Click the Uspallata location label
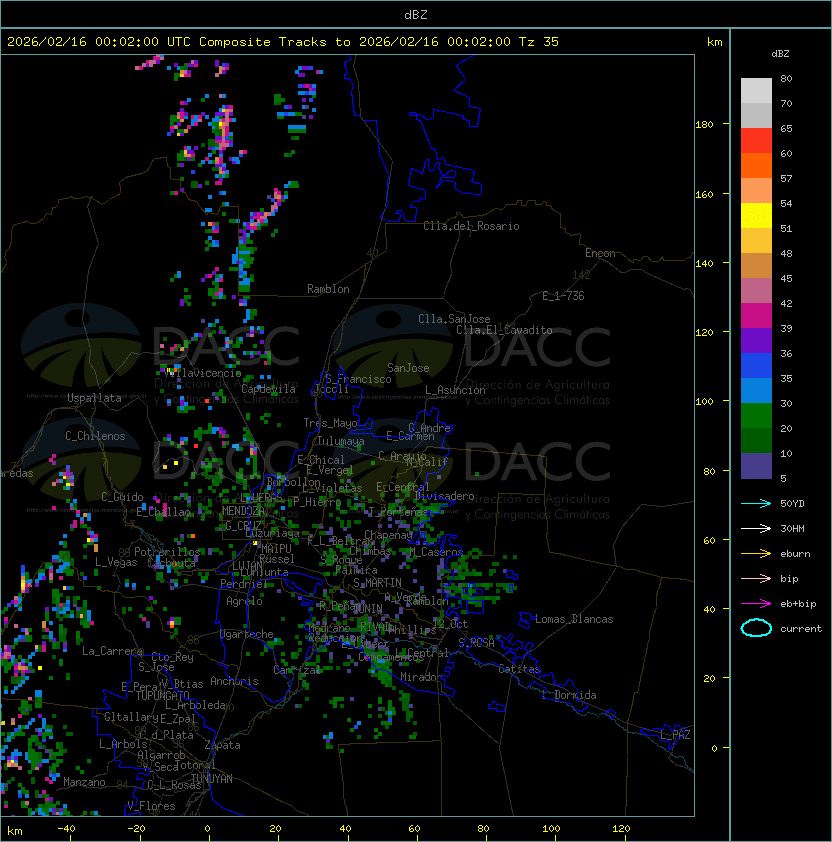 pyautogui.click(x=94, y=398)
